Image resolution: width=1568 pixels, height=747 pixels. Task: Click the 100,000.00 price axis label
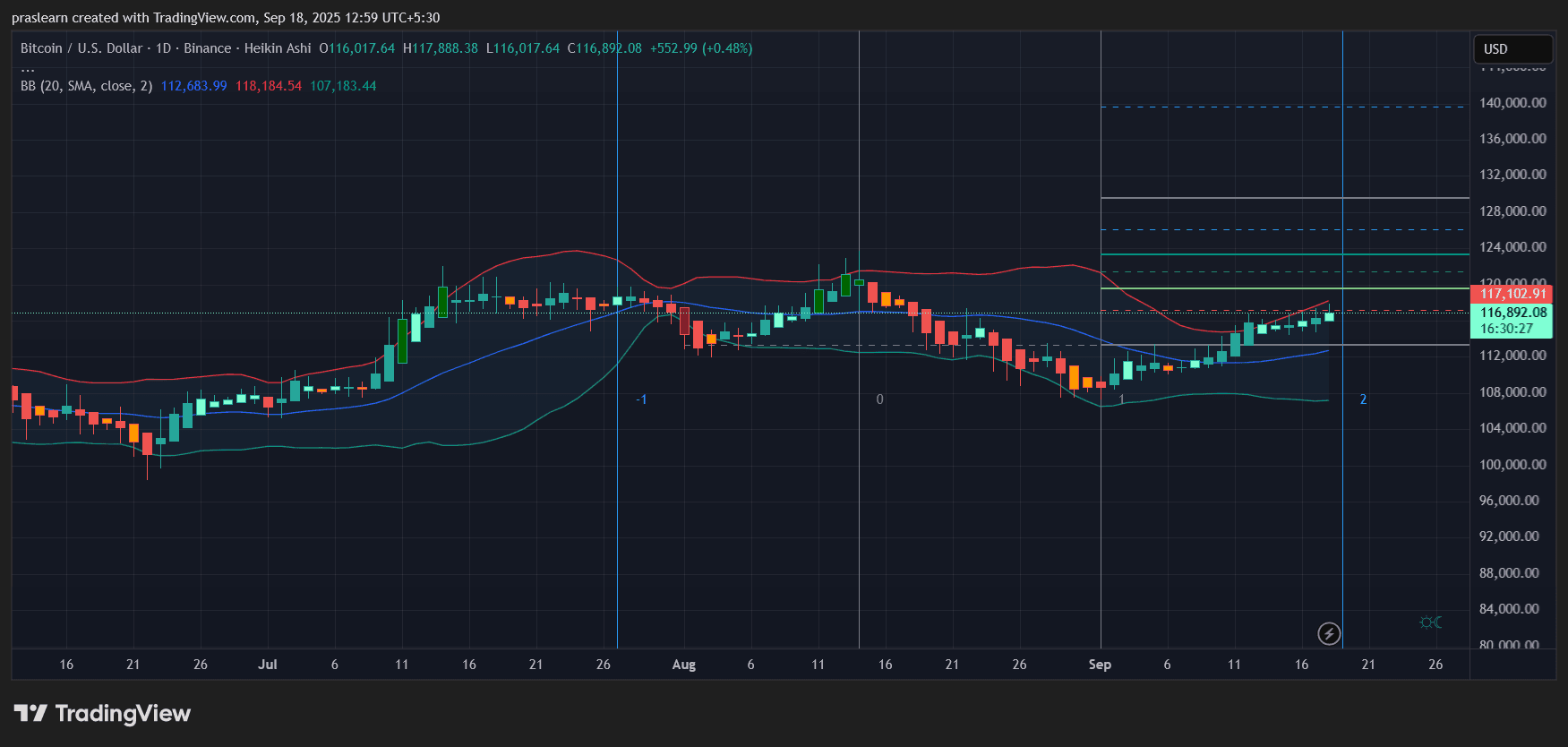[x=1512, y=465]
